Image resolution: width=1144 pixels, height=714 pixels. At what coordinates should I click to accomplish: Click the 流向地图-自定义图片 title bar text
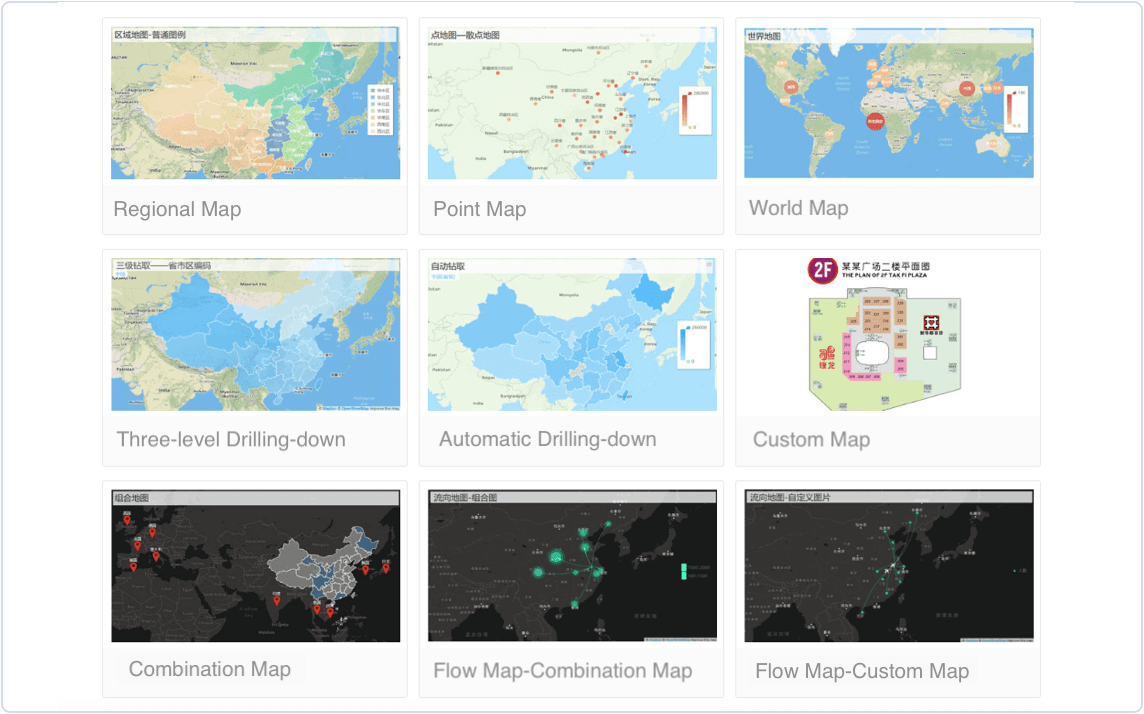pos(790,497)
